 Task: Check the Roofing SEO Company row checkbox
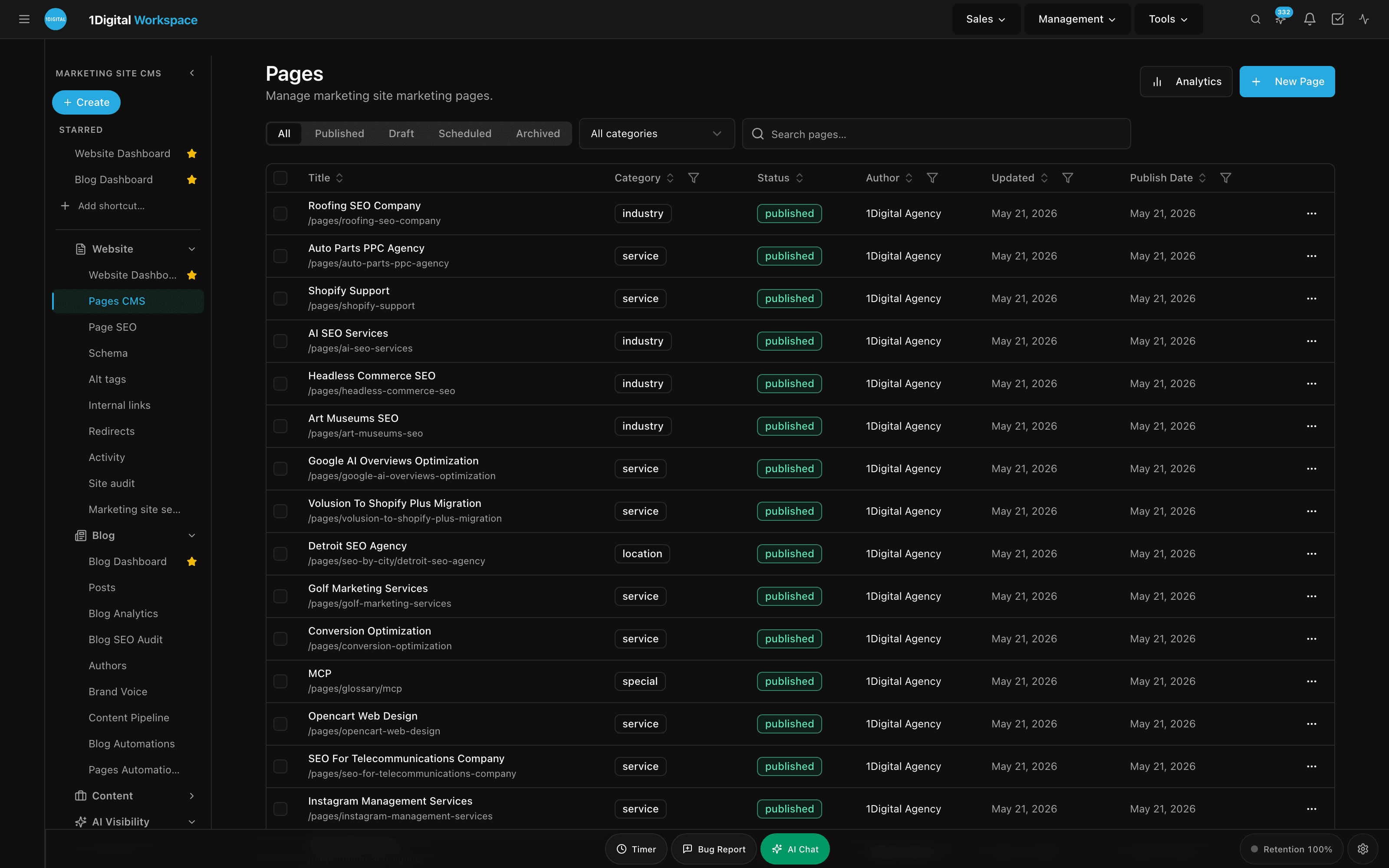280,214
